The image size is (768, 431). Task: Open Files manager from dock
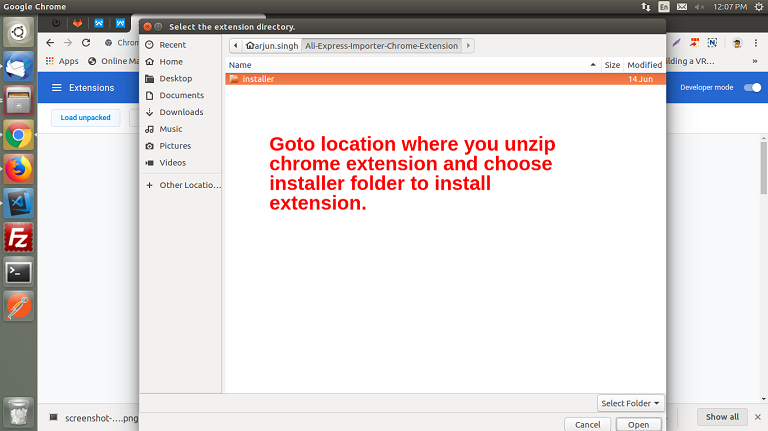click(x=19, y=100)
